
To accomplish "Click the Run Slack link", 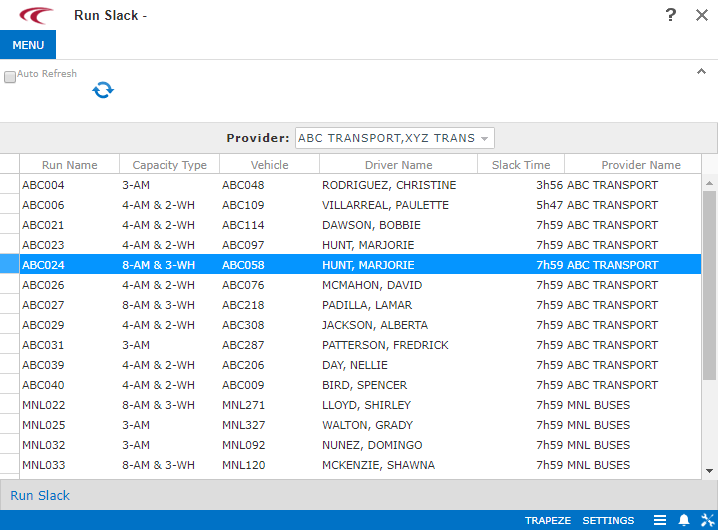I will [x=40, y=495].
